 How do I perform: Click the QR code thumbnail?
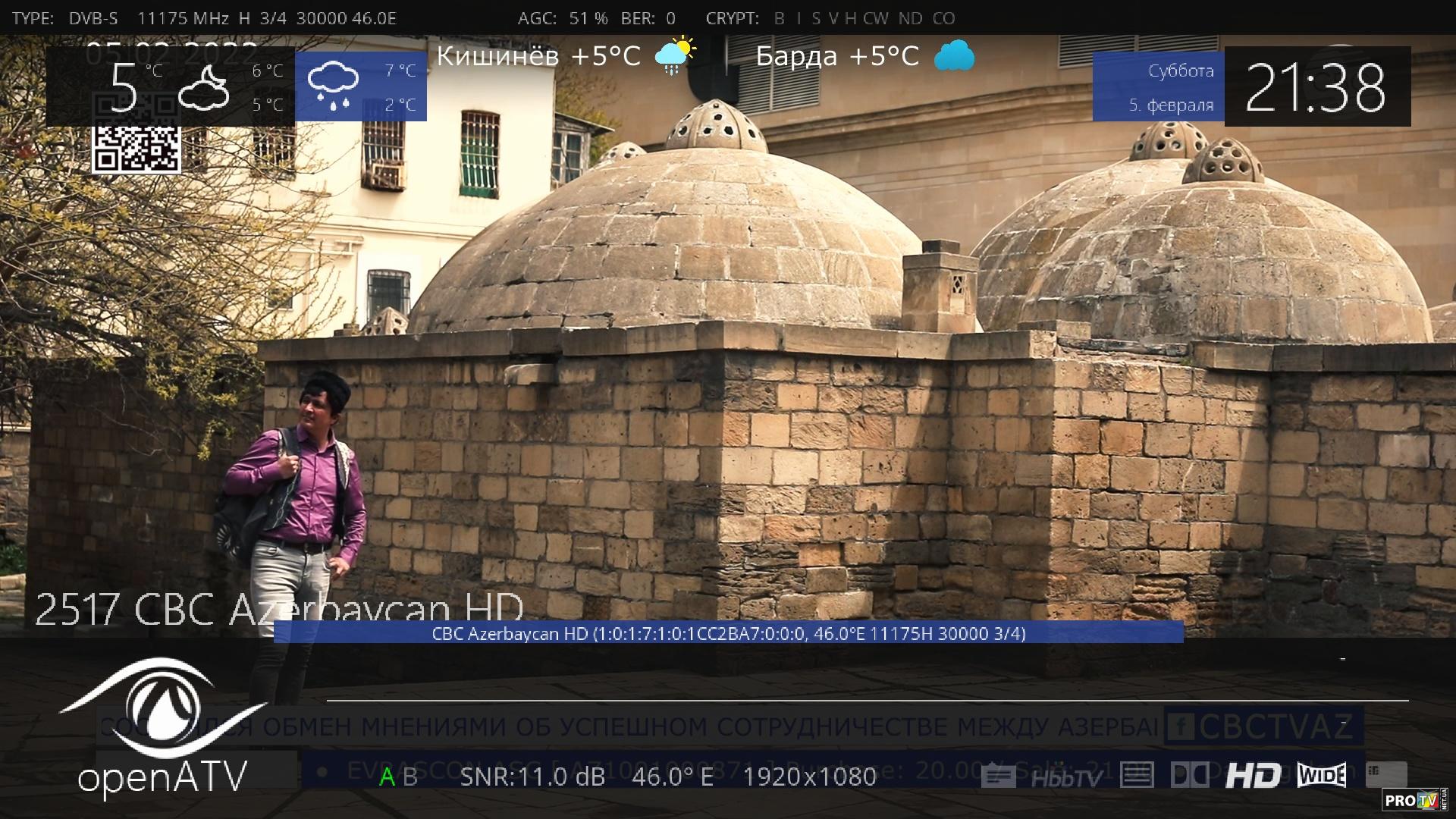tap(136, 147)
